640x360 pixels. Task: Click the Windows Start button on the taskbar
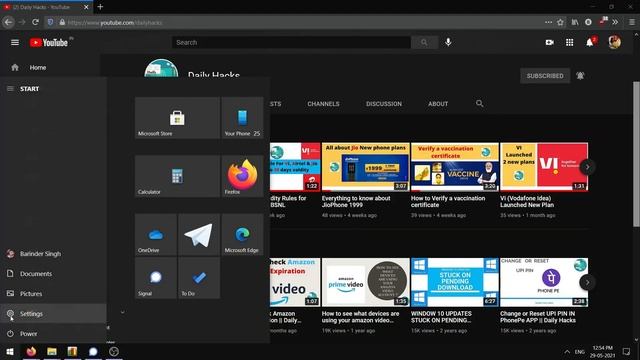click(10, 351)
